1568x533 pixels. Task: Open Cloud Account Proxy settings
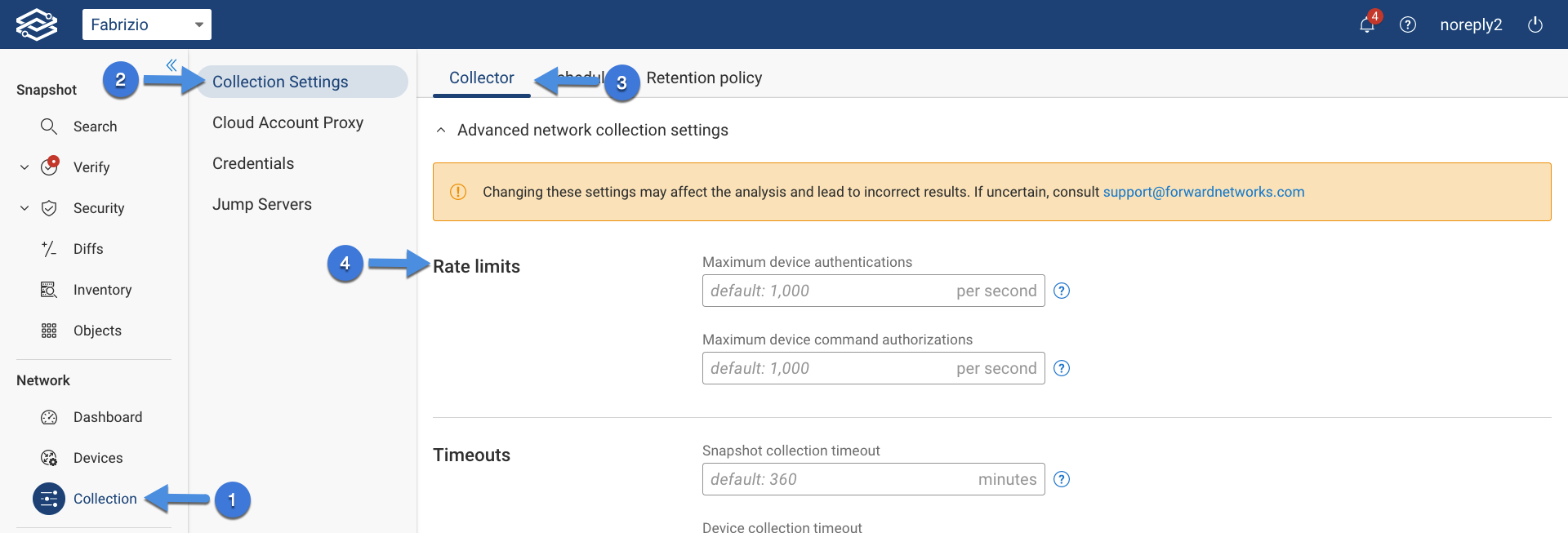tap(287, 122)
